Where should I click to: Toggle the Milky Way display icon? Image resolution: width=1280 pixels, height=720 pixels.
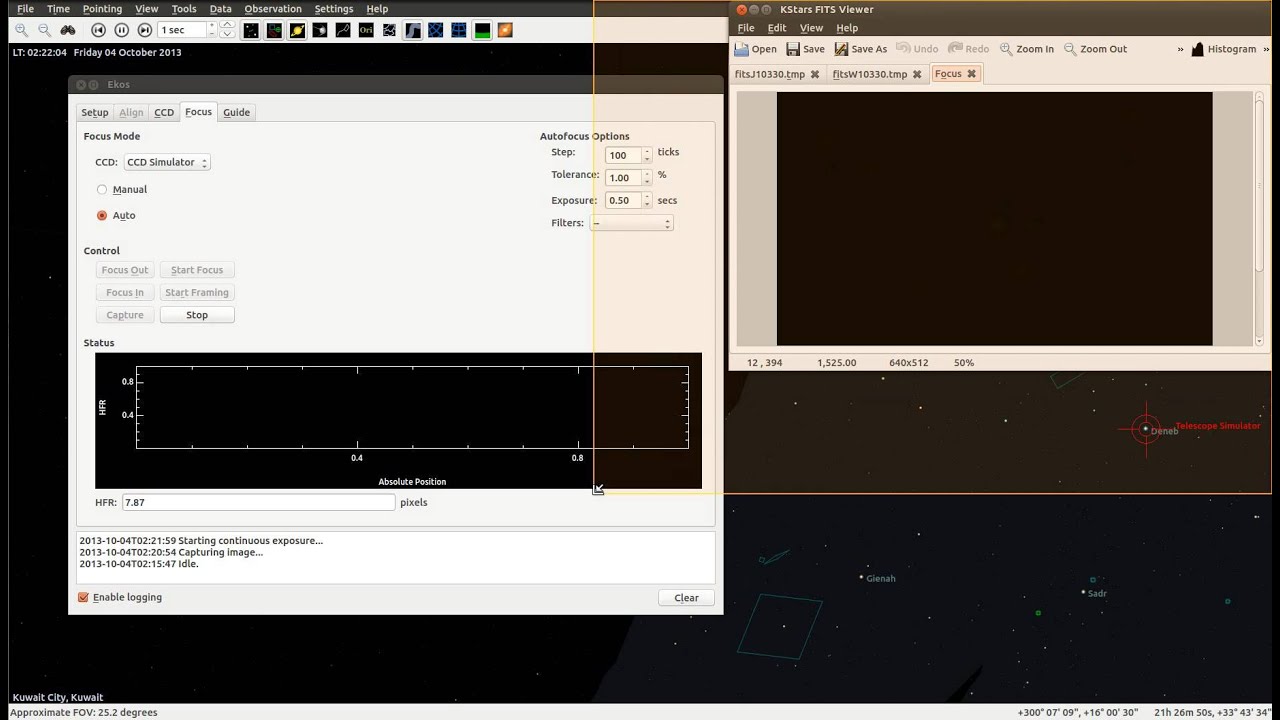point(412,30)
